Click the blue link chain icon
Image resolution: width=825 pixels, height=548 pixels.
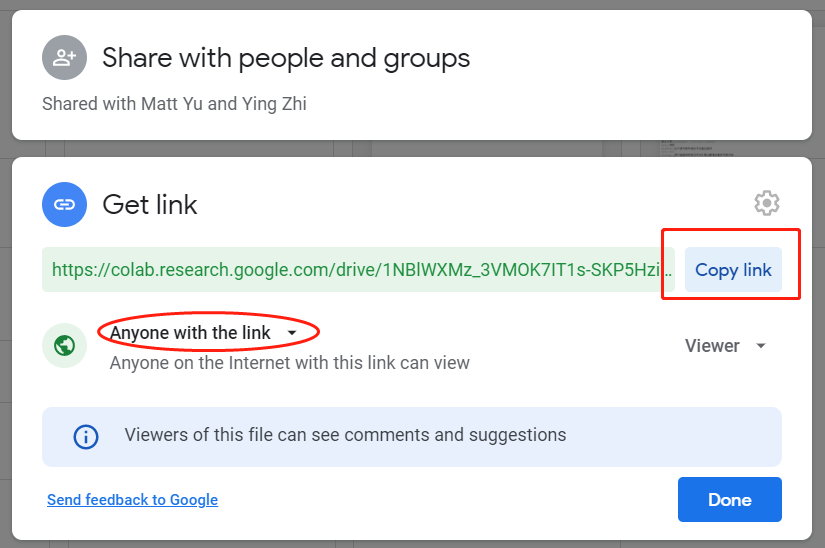(x=64, y=205)
